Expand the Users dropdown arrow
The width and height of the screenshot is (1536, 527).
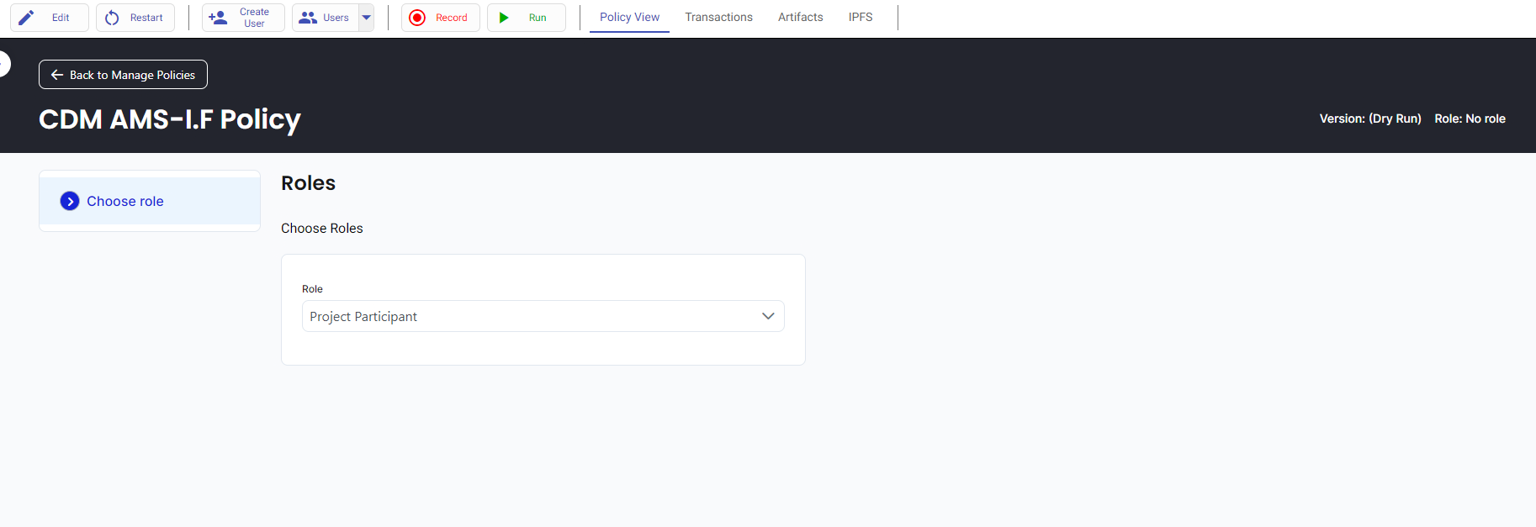tap(366, 17)
